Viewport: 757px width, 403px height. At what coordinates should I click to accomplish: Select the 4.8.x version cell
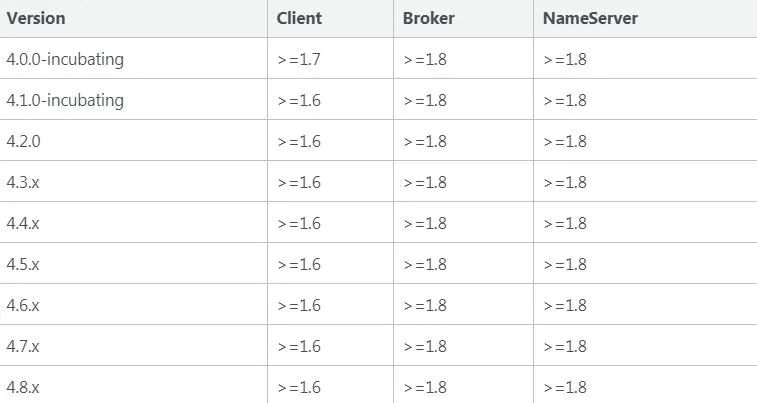[x=23, y=388]
